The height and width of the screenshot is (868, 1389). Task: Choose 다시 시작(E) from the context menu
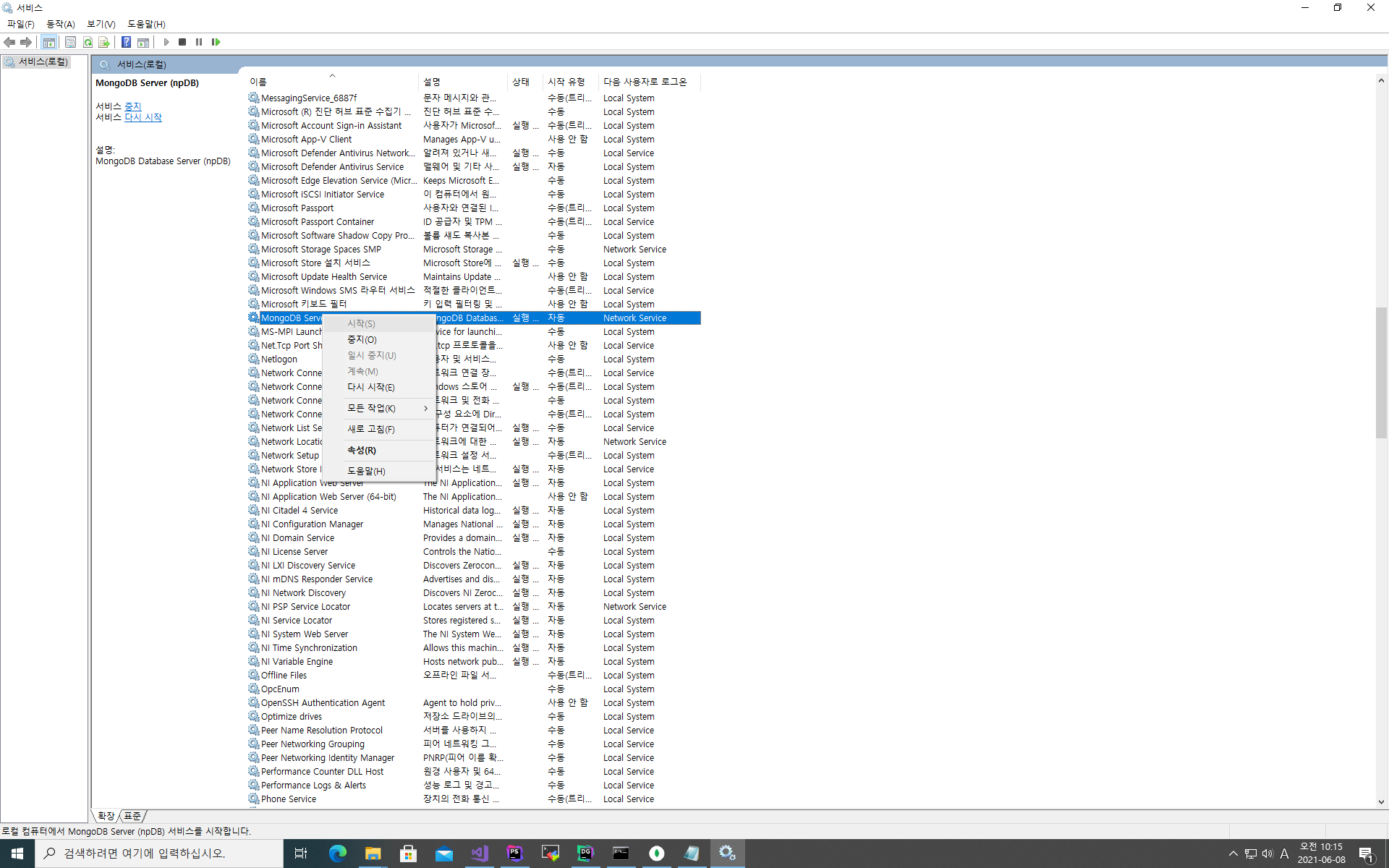point(370,387)
